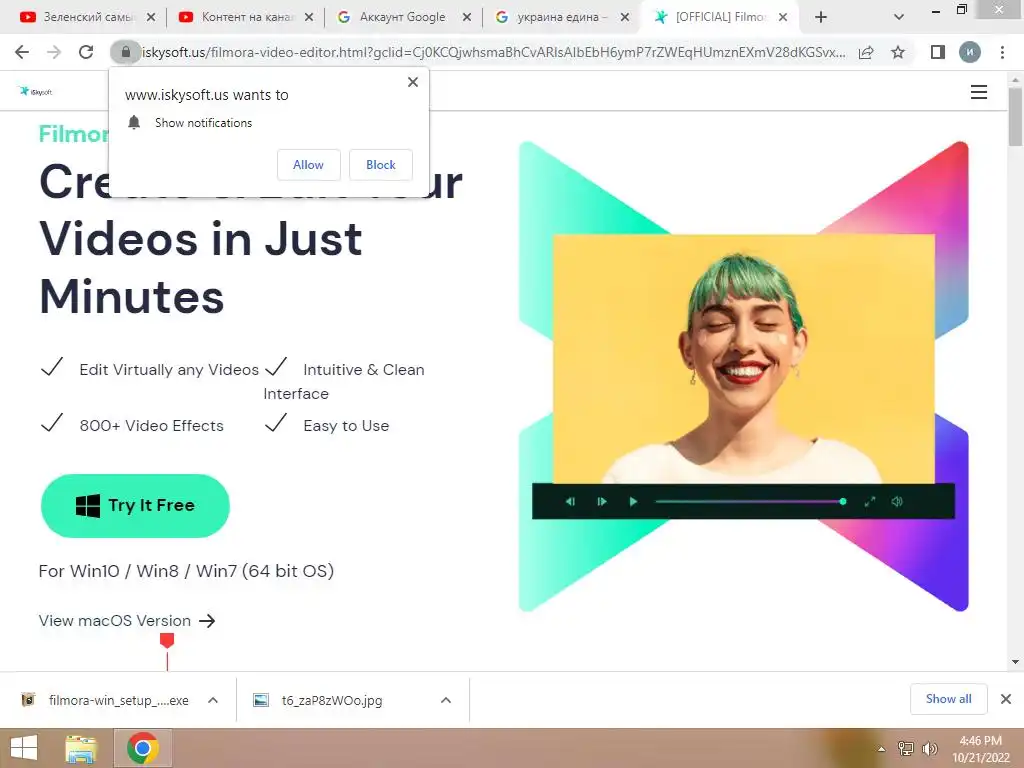Open the tab search dropdown chevron
The image size is (1024, 768).
pyautogui.click(x=899, y=17)
